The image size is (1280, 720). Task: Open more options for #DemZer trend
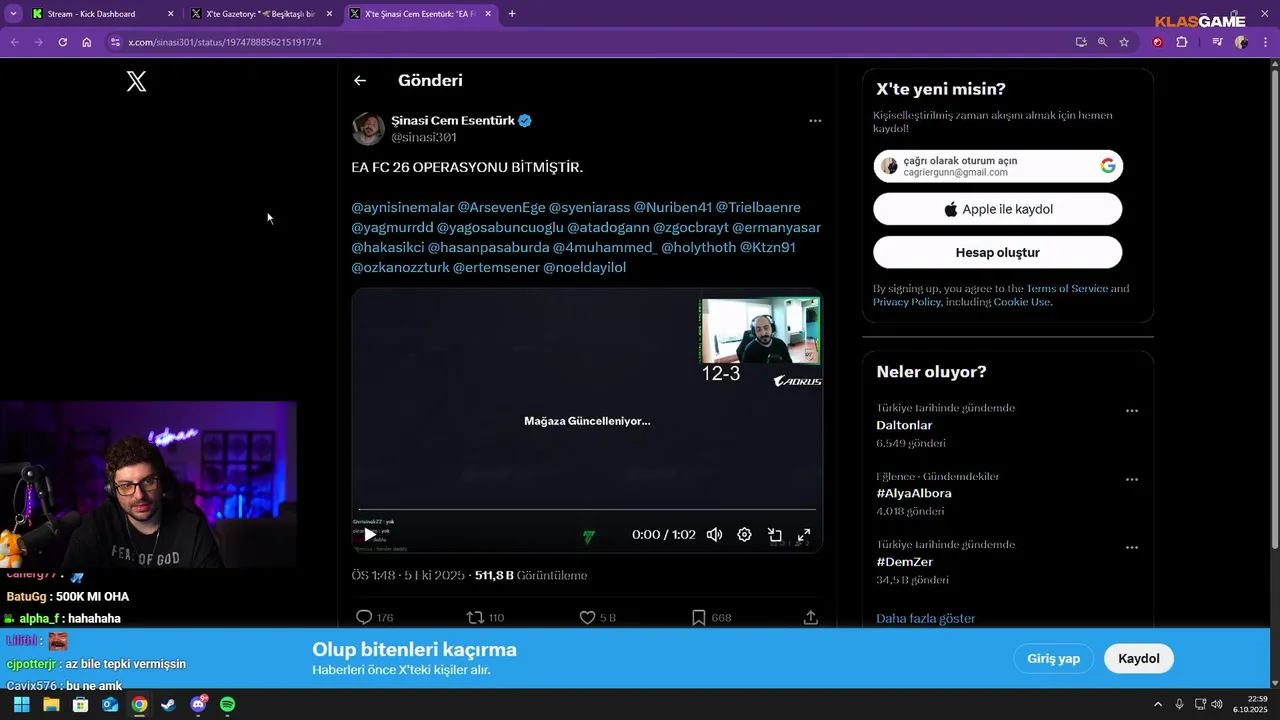coord(1132,548)
